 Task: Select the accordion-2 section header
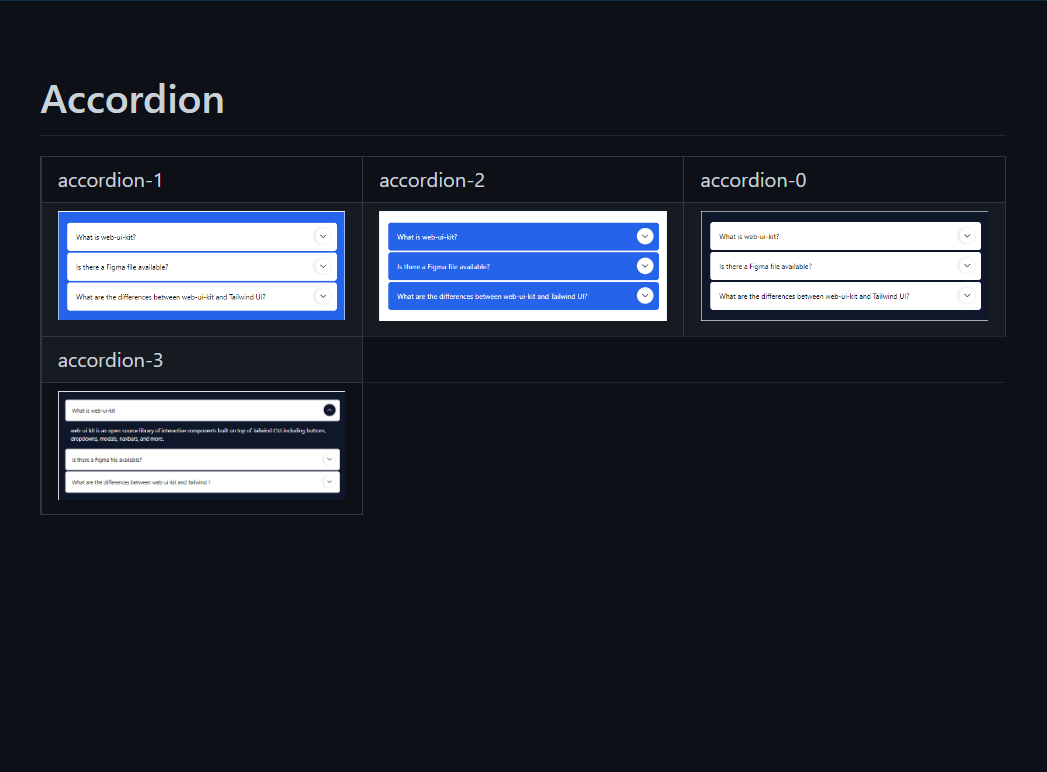point(432,181)
